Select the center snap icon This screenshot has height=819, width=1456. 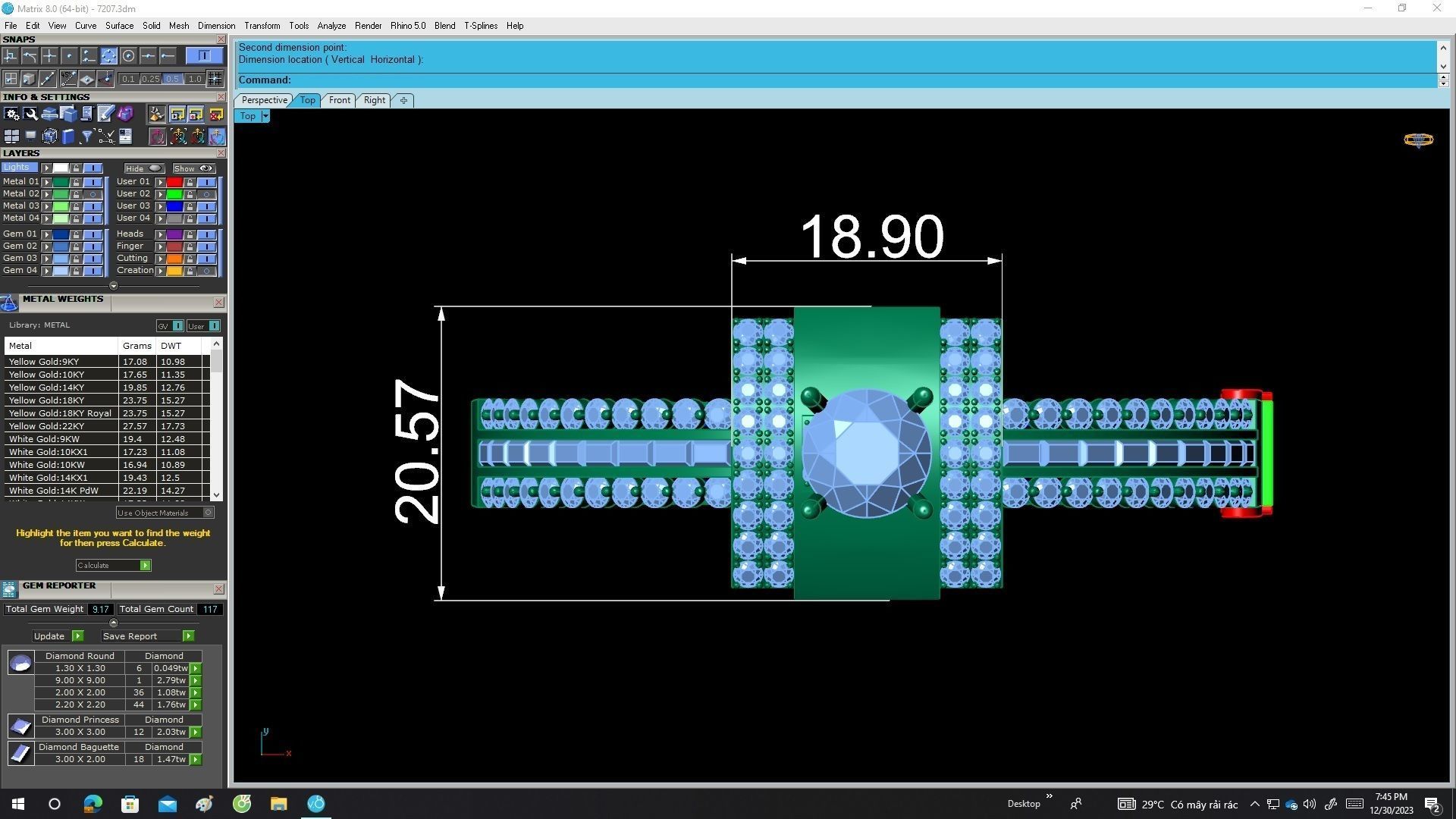point(128,56)
